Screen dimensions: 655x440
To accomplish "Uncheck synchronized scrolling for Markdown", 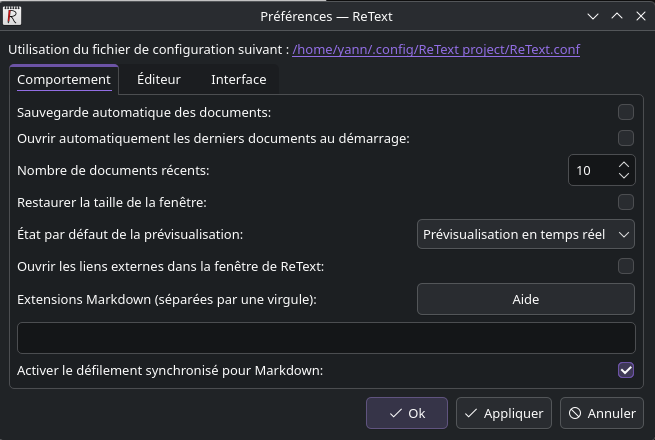I will coord(625,370).
